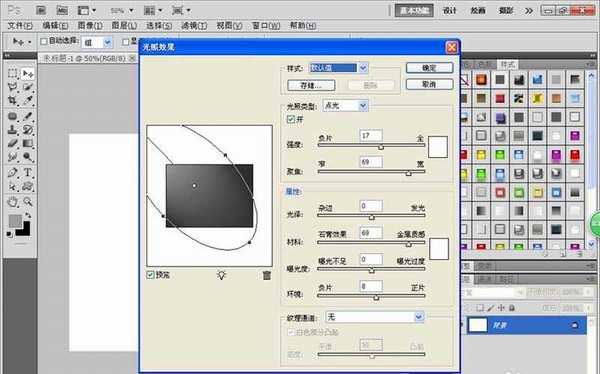Open the 滤镜(T) menu
The width and height of the screenshot is (600, 374).
click(x=194, y=26)
